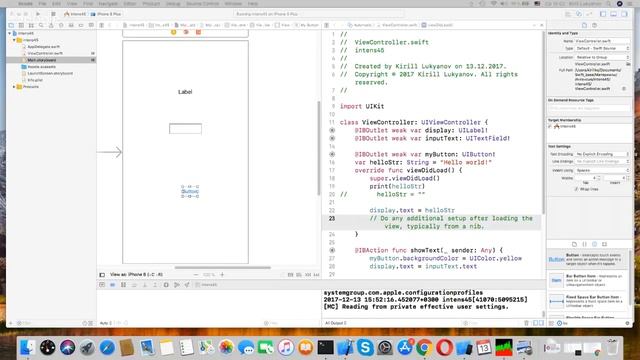The height and width of the screenshot is (360, 640).
Task: Show the version editor layout
Action: click(589, 14)
